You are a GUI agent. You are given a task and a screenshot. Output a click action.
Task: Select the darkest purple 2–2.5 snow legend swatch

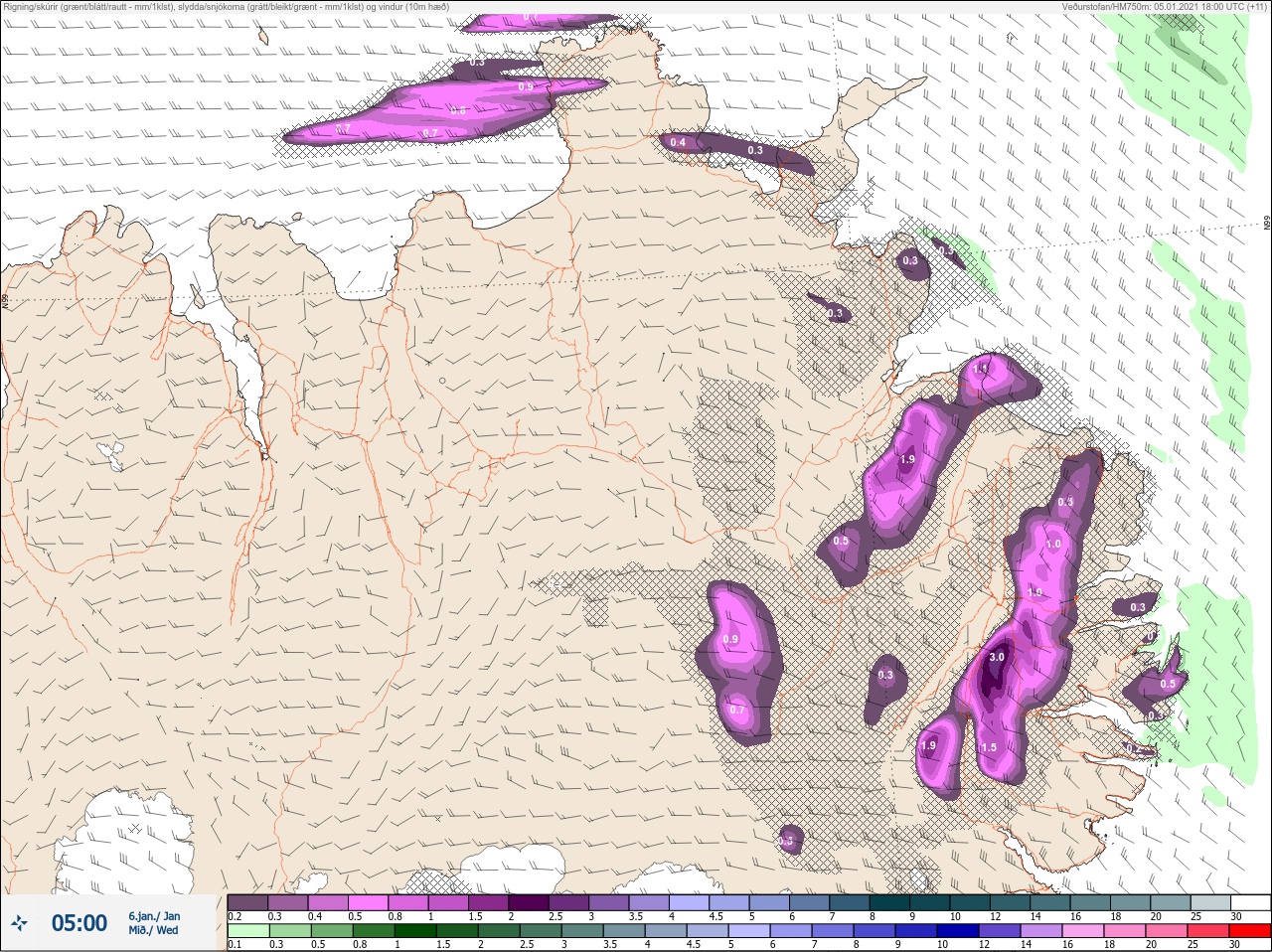(x=529, y=902)
